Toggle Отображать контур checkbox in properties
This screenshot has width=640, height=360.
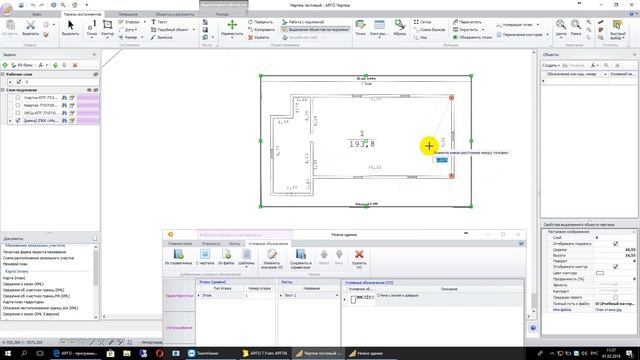[616, 267]
